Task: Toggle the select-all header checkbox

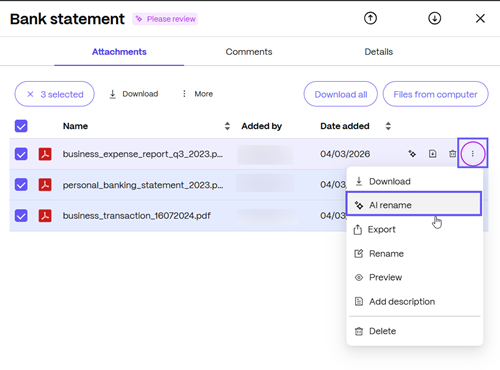Action: click(21, 126)
